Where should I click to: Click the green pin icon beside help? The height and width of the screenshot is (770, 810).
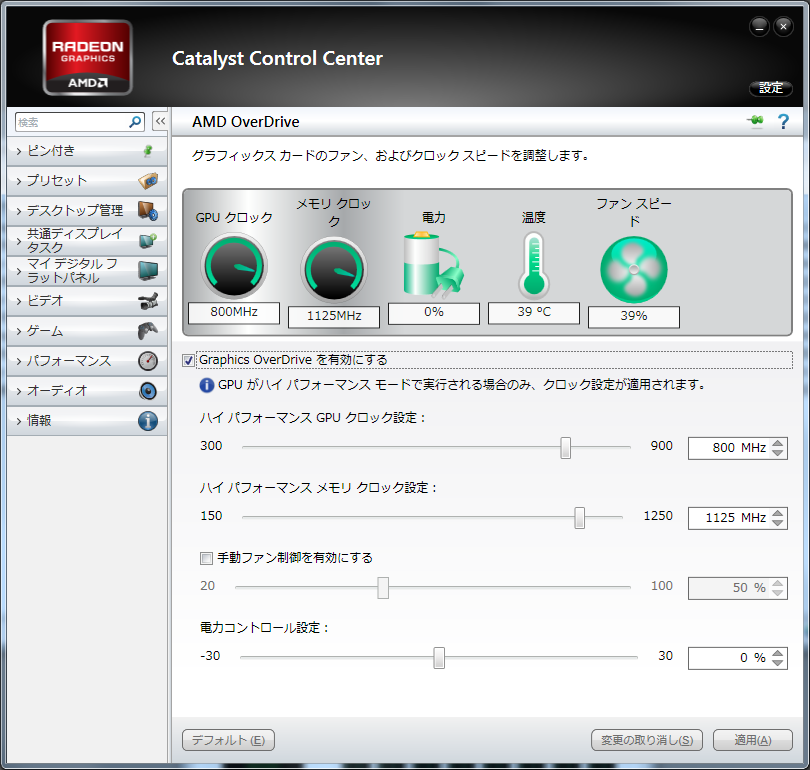coord(755,122)
